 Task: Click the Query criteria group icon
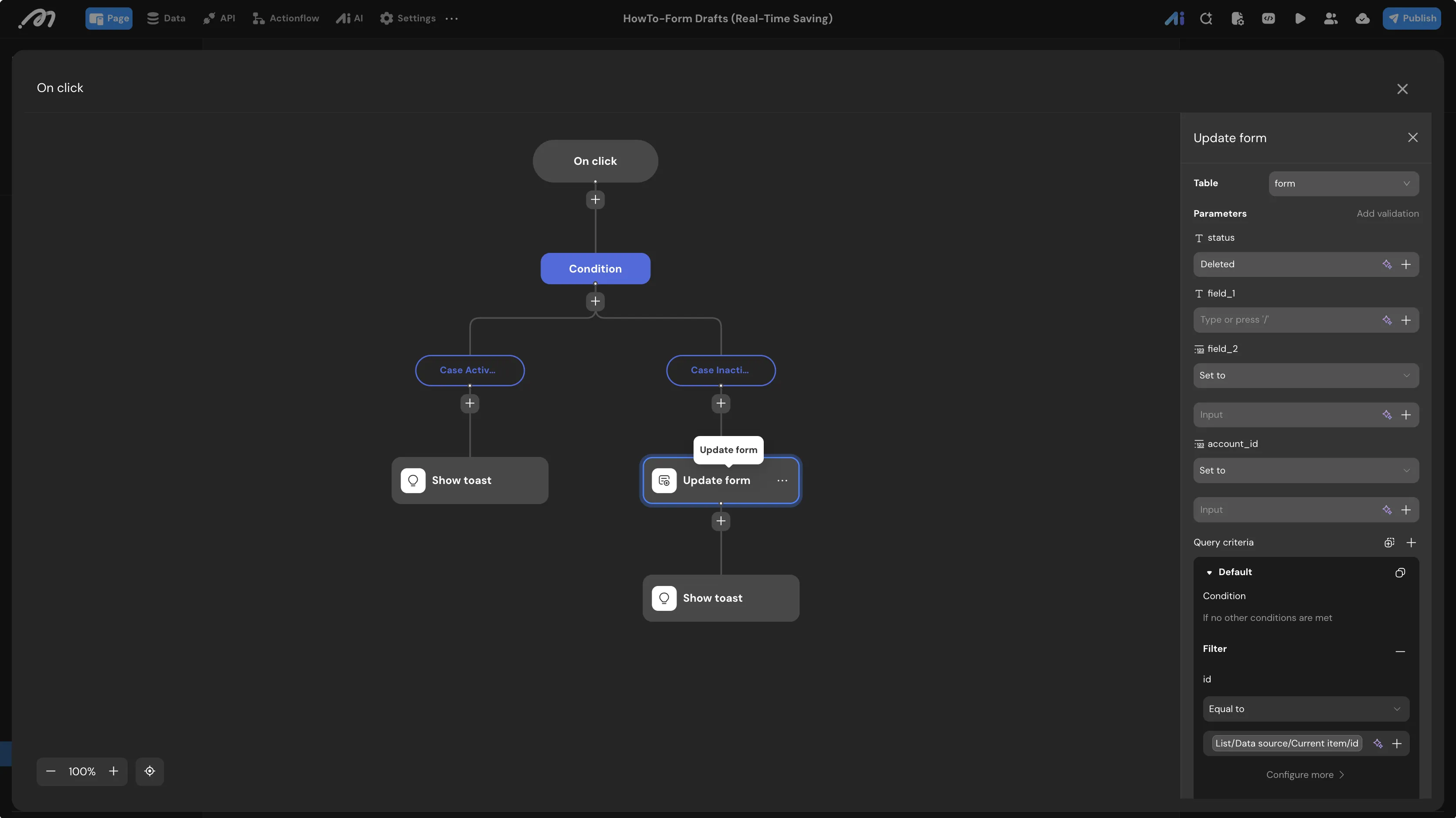[1389, 543]
